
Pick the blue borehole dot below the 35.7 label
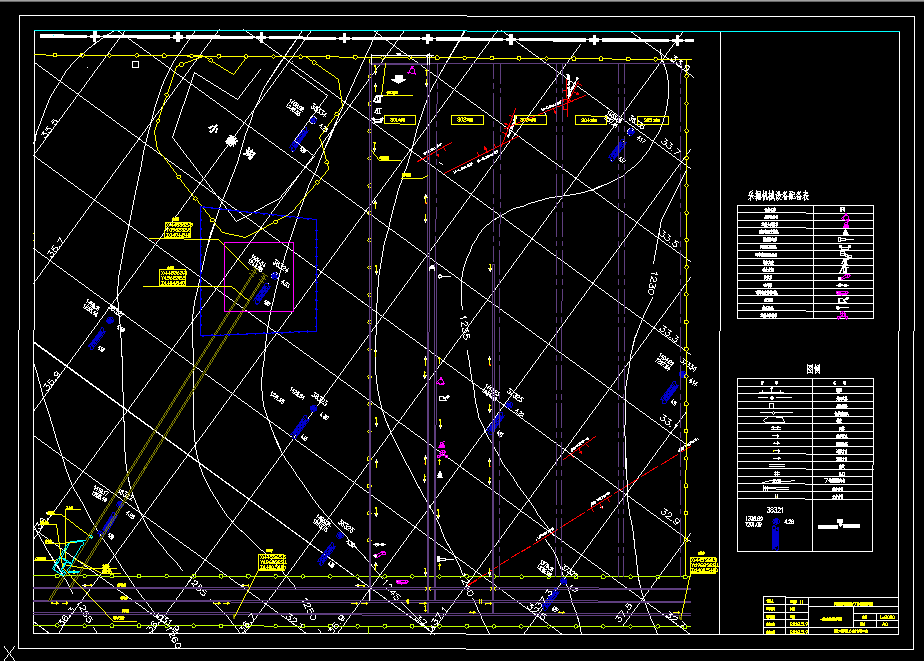pos(110,320)
